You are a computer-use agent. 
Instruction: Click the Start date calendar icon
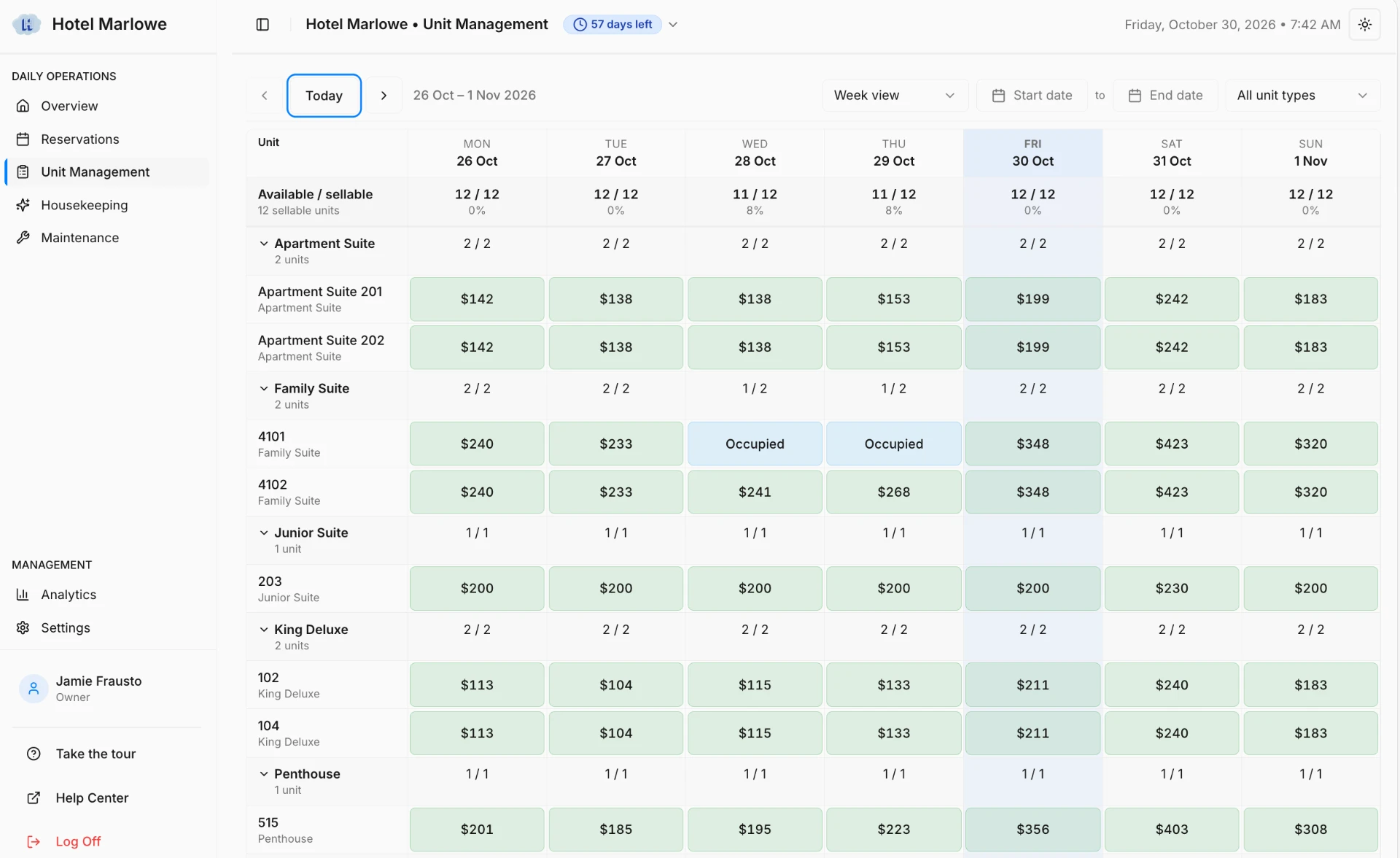(999, 96)
